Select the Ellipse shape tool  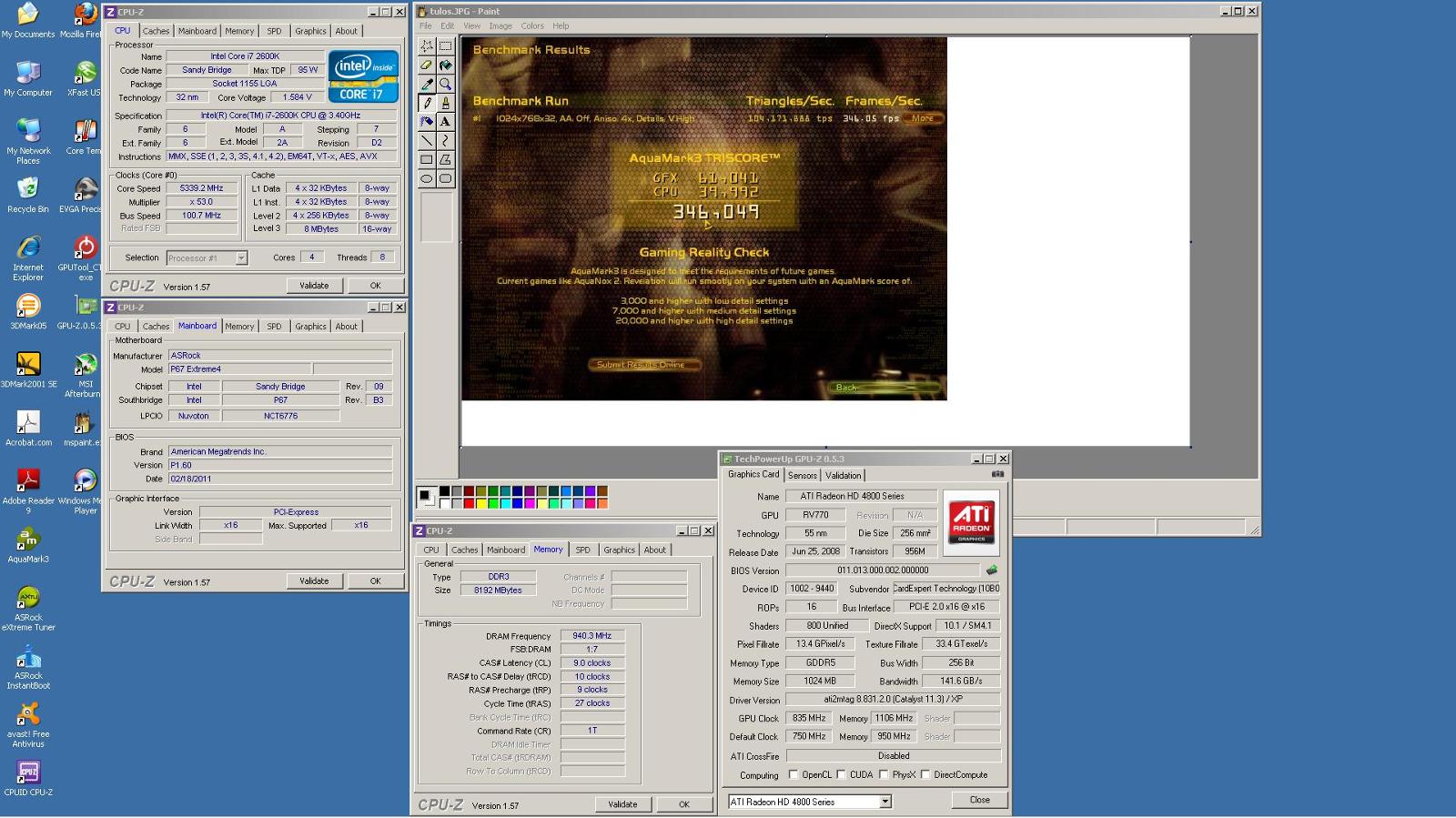click(x=426, y=179)
